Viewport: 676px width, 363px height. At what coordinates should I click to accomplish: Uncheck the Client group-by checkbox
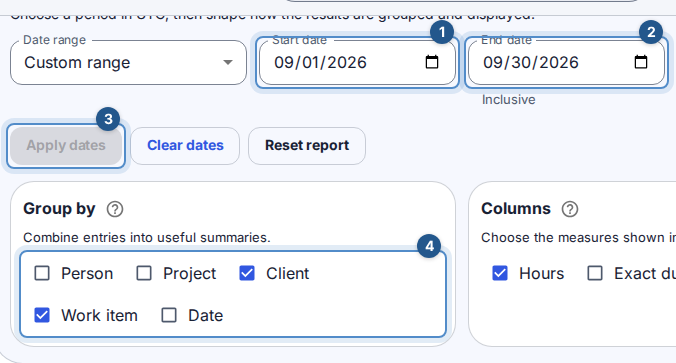247,273
